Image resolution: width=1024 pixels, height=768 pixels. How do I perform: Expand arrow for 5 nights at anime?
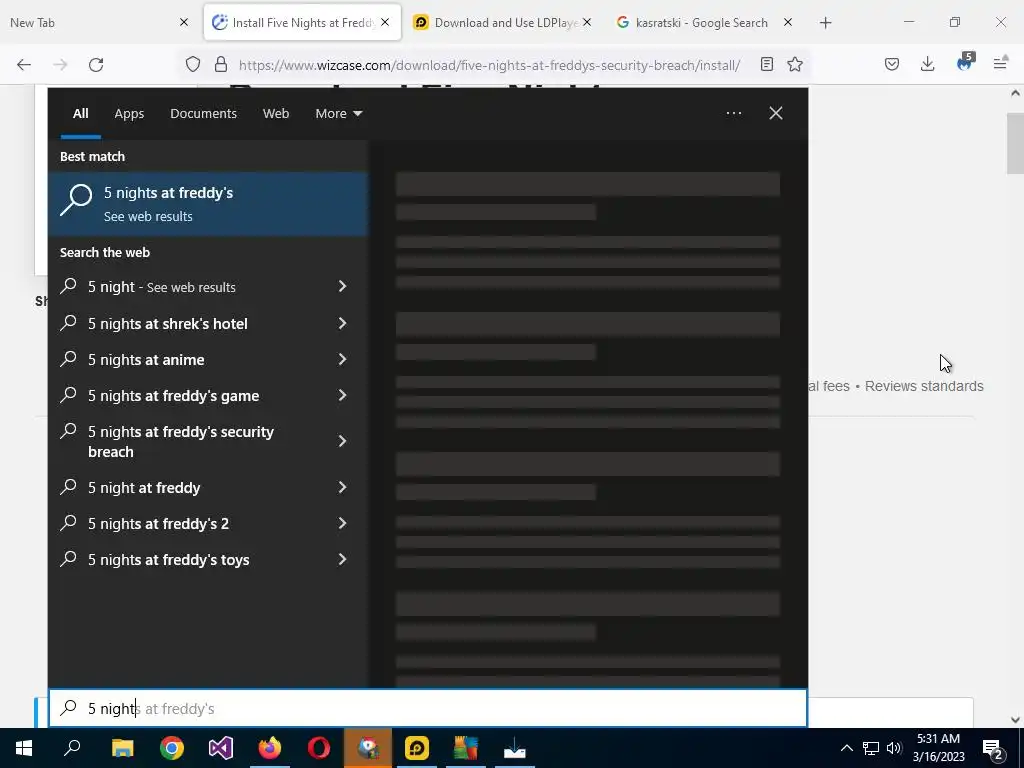coord(342,359)
